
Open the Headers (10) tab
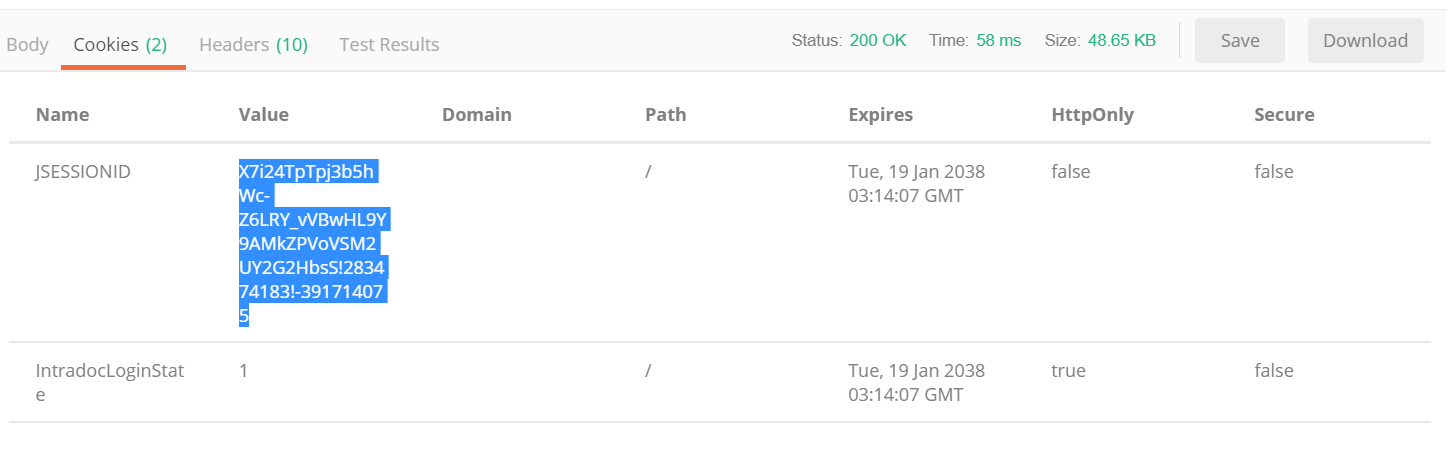point(253,44)
